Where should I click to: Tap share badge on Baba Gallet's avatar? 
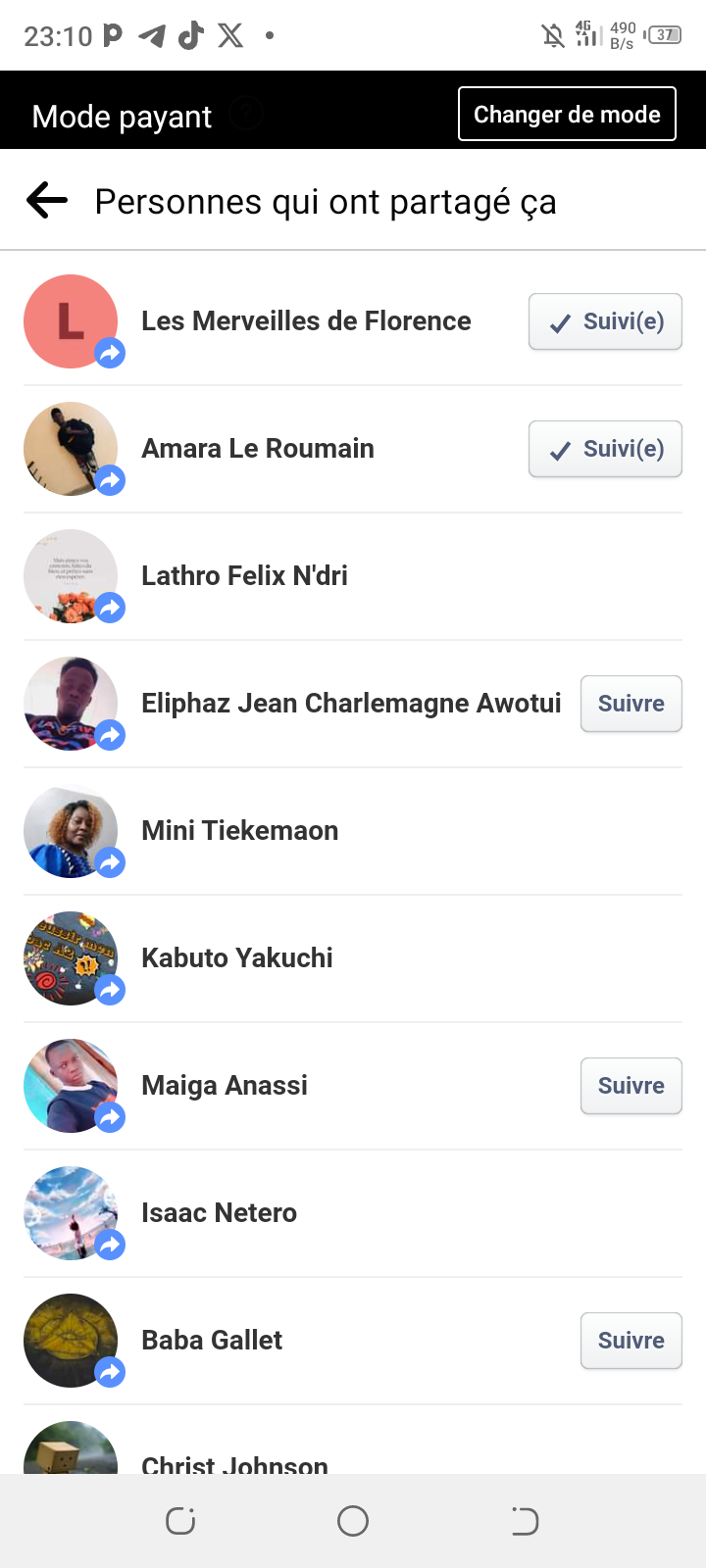[111, 1372]
